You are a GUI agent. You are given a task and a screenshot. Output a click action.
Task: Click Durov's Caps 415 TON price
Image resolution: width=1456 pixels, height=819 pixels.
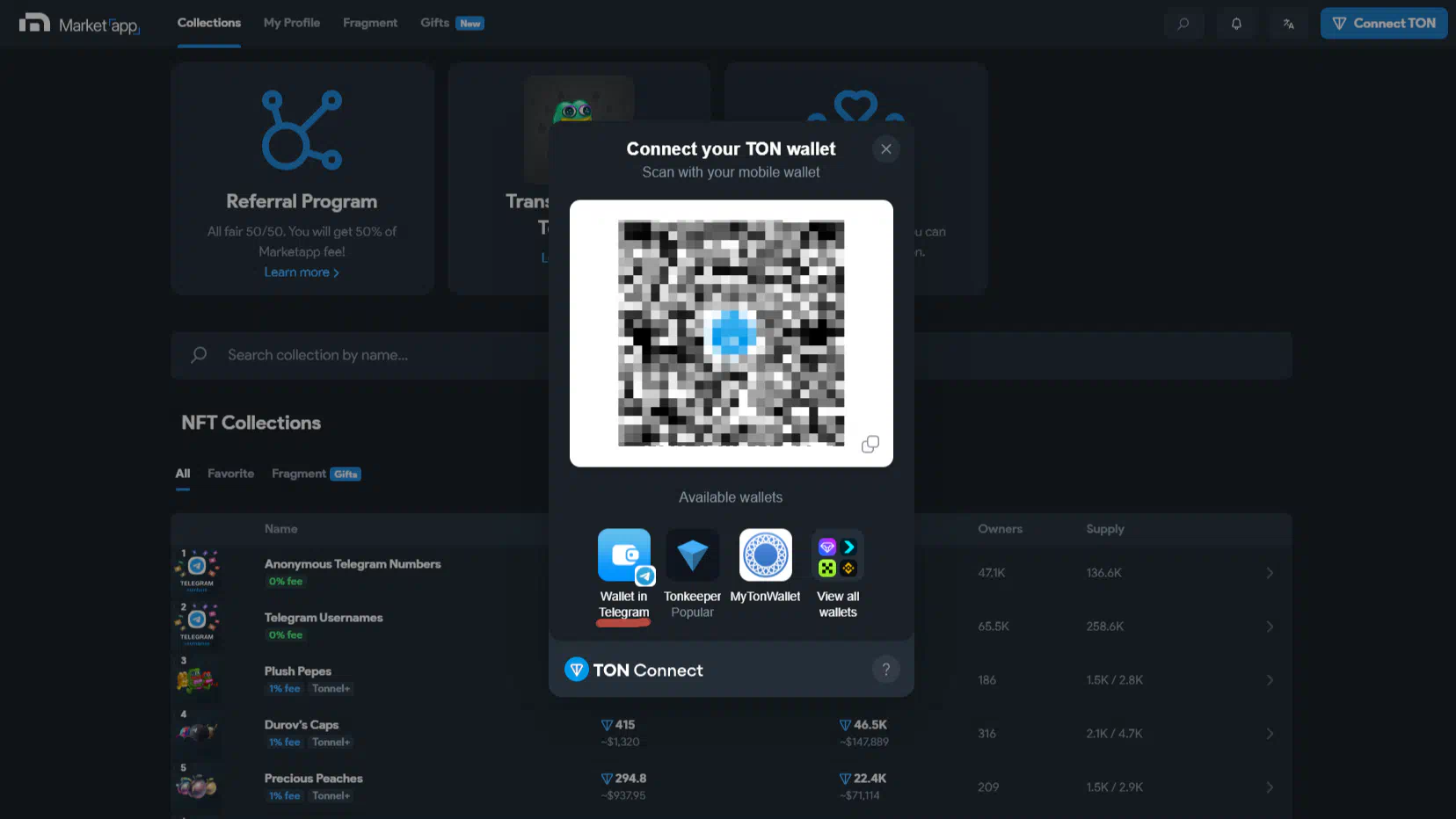(x=618, y=725)
